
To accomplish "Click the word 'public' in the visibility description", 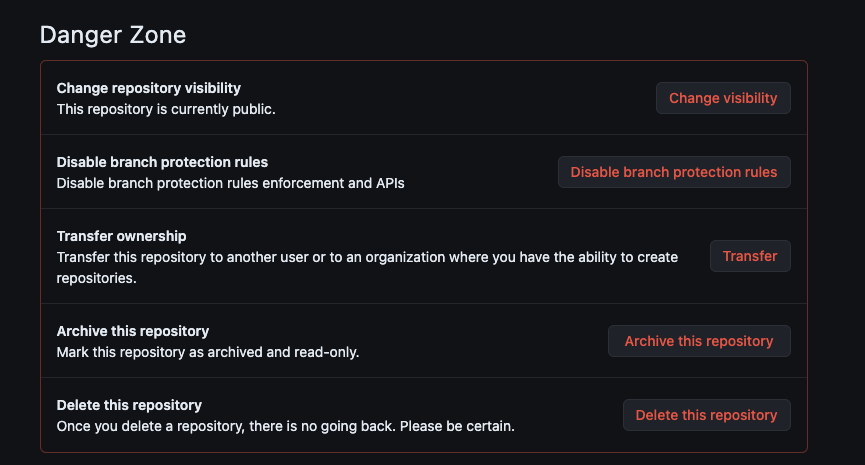I will 252,109.
